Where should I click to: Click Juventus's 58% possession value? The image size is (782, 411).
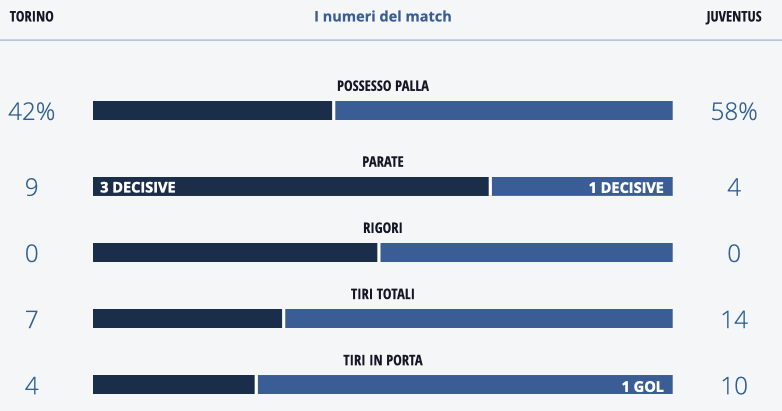(x=734, y=111)
